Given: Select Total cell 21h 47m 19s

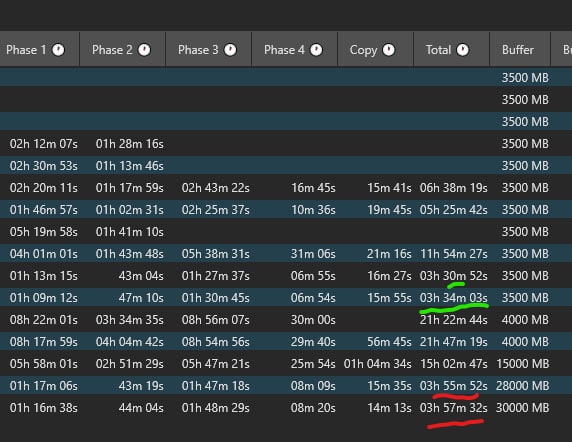Looking at the screenshot, I should pos(453,342).
